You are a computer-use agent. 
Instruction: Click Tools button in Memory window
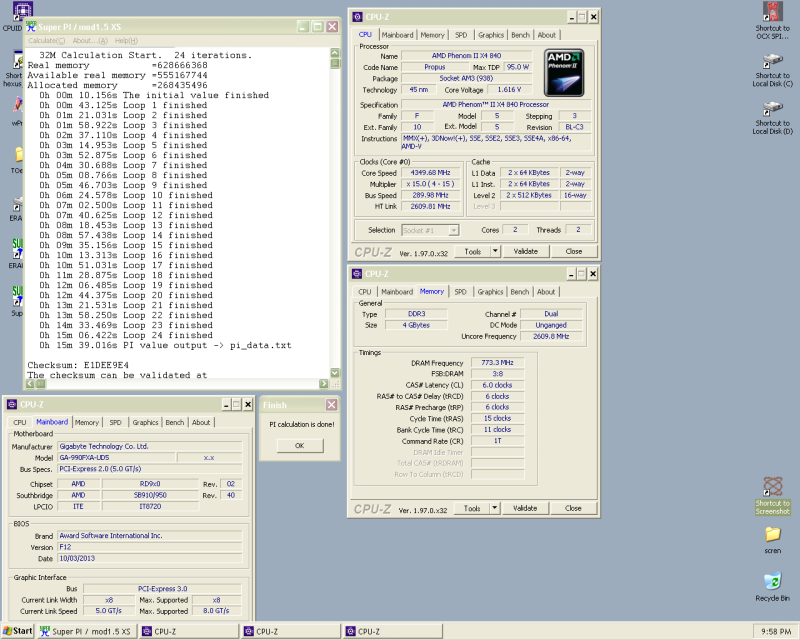[472, 508]
